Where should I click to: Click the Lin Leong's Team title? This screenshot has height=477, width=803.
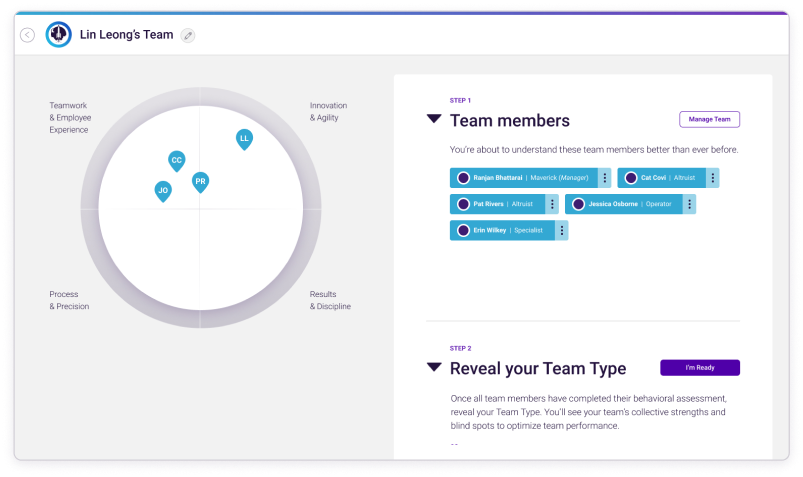tap(126, 35)
